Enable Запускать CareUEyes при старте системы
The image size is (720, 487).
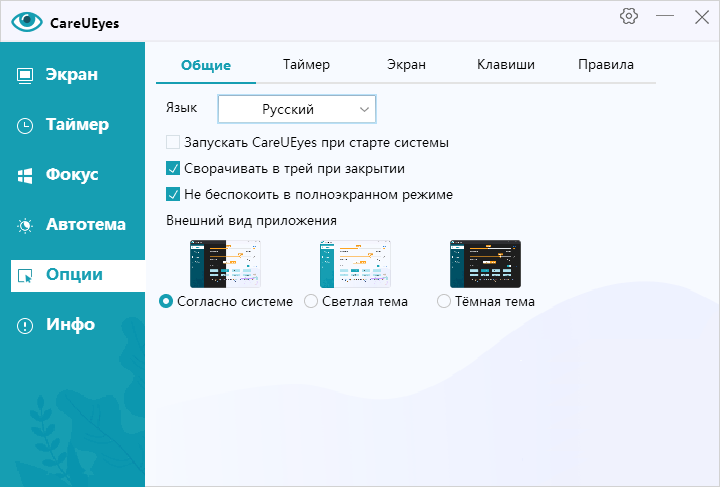(x=173, y=143)
